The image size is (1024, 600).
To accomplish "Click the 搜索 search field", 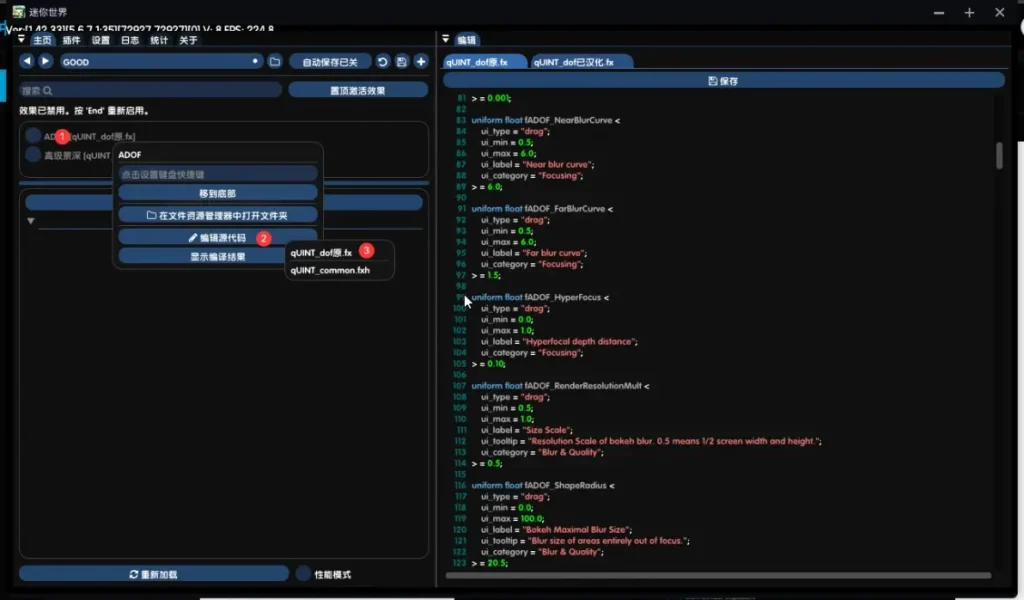I will [150, 90].
